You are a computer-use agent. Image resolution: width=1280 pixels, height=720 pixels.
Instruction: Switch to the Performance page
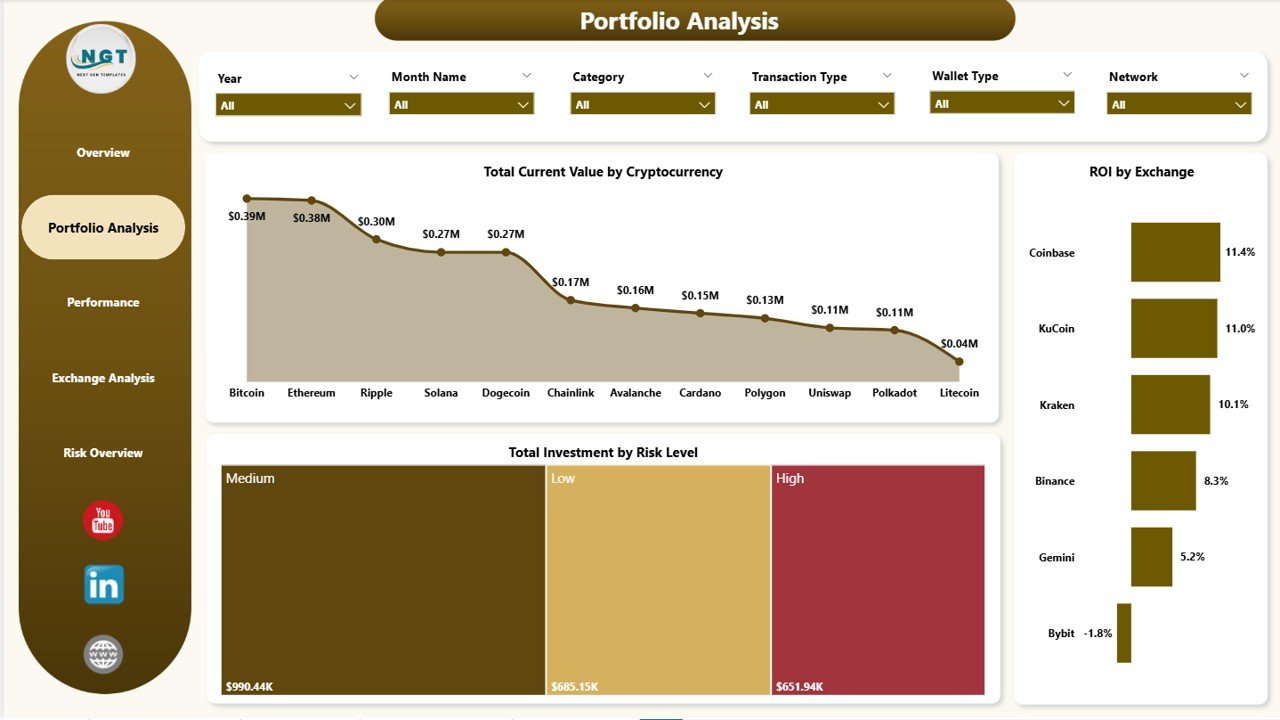tap(101, 302)
